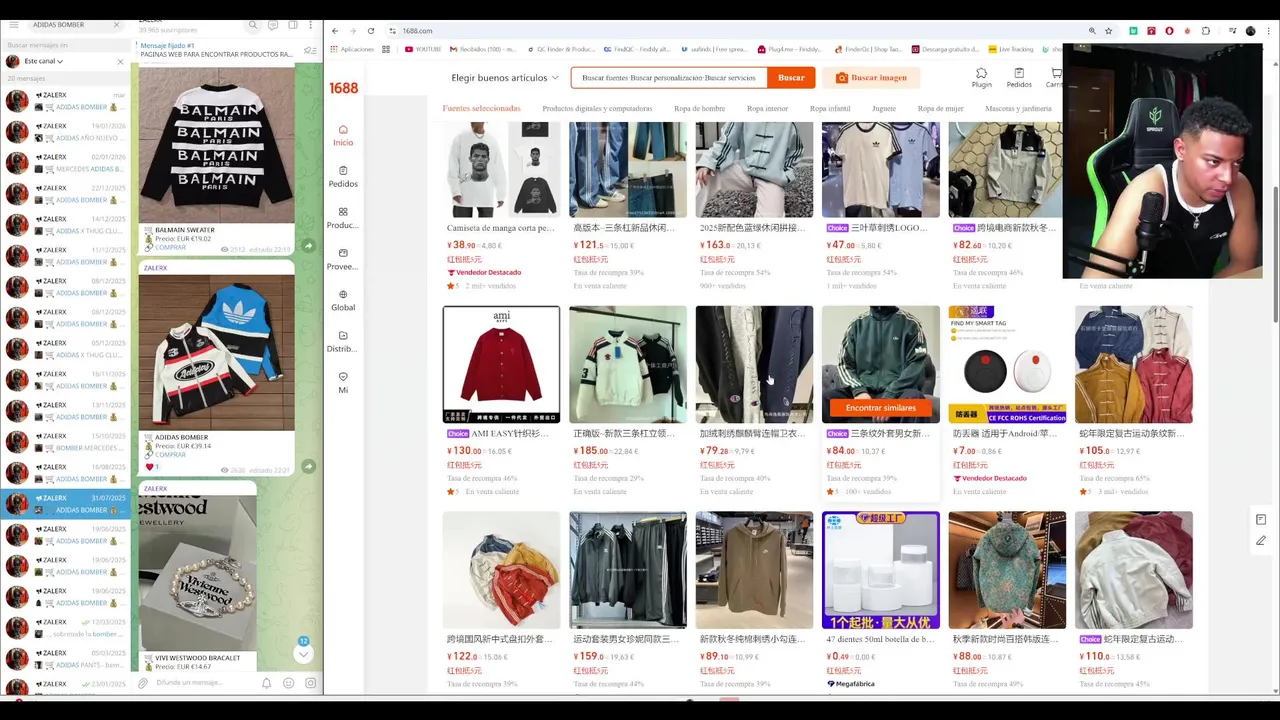This screenshot has height=720, width=1280.
Task: Click 'Buscar imagen' image search button
Action: 871,77
